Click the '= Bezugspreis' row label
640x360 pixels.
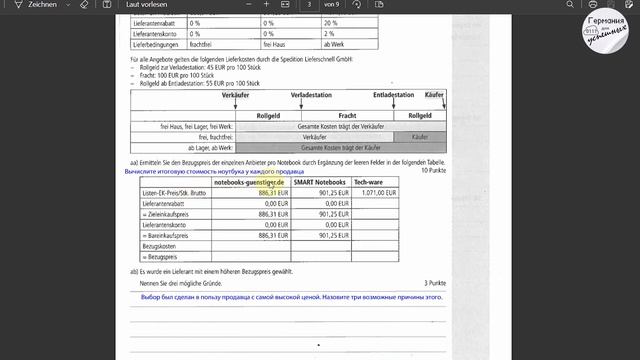[160, 257]
